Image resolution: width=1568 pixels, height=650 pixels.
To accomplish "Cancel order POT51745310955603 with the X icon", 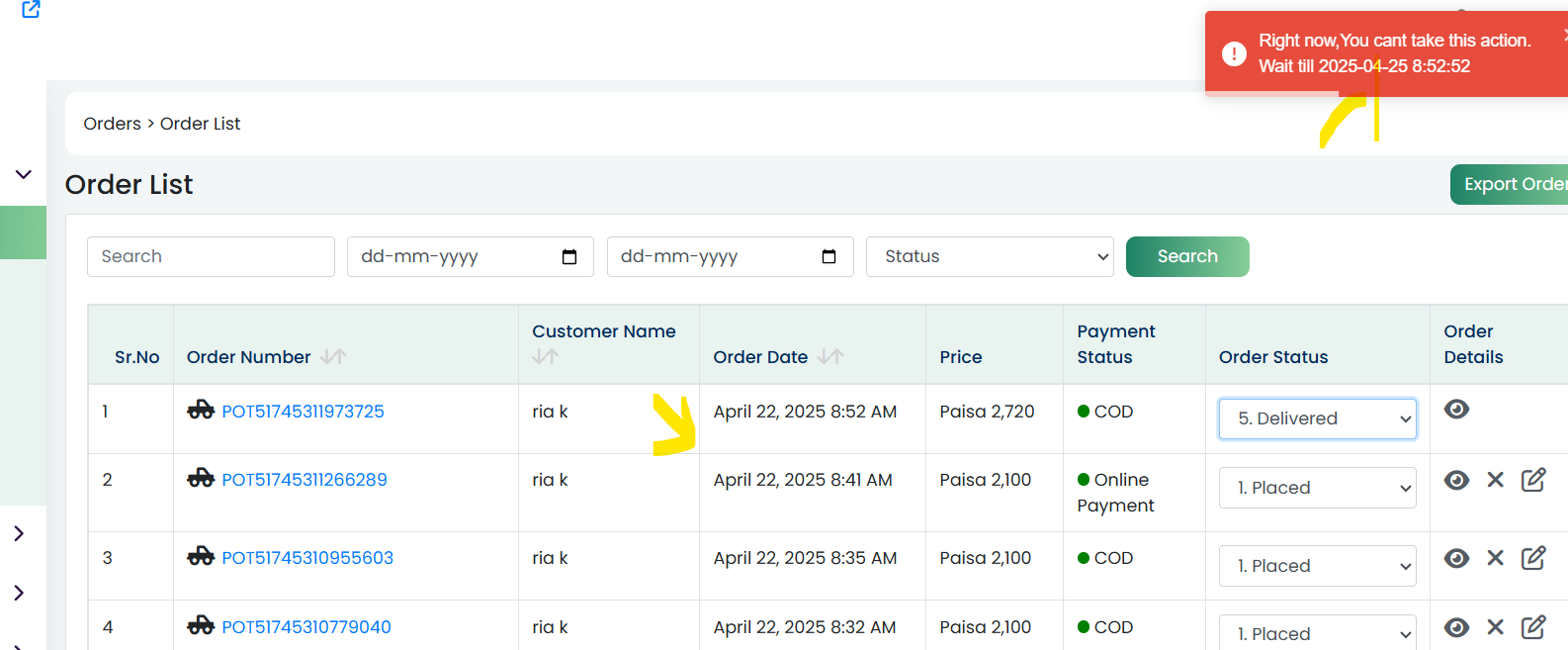I will [1495, 558].
